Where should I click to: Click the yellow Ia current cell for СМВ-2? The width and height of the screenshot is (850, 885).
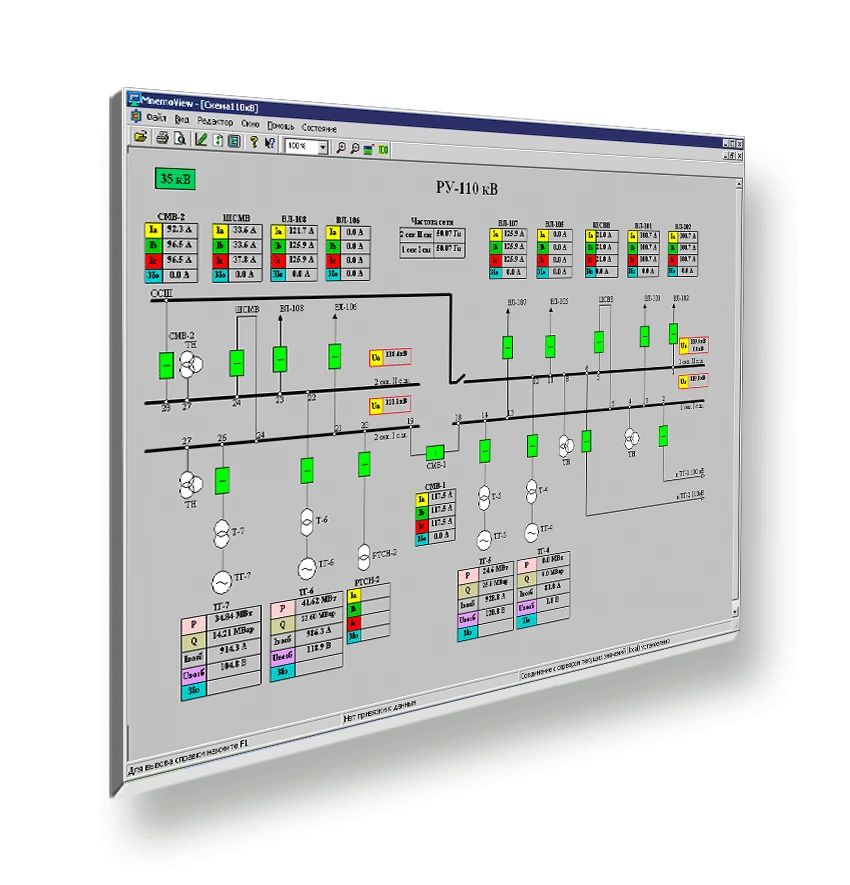coord(152,229)
